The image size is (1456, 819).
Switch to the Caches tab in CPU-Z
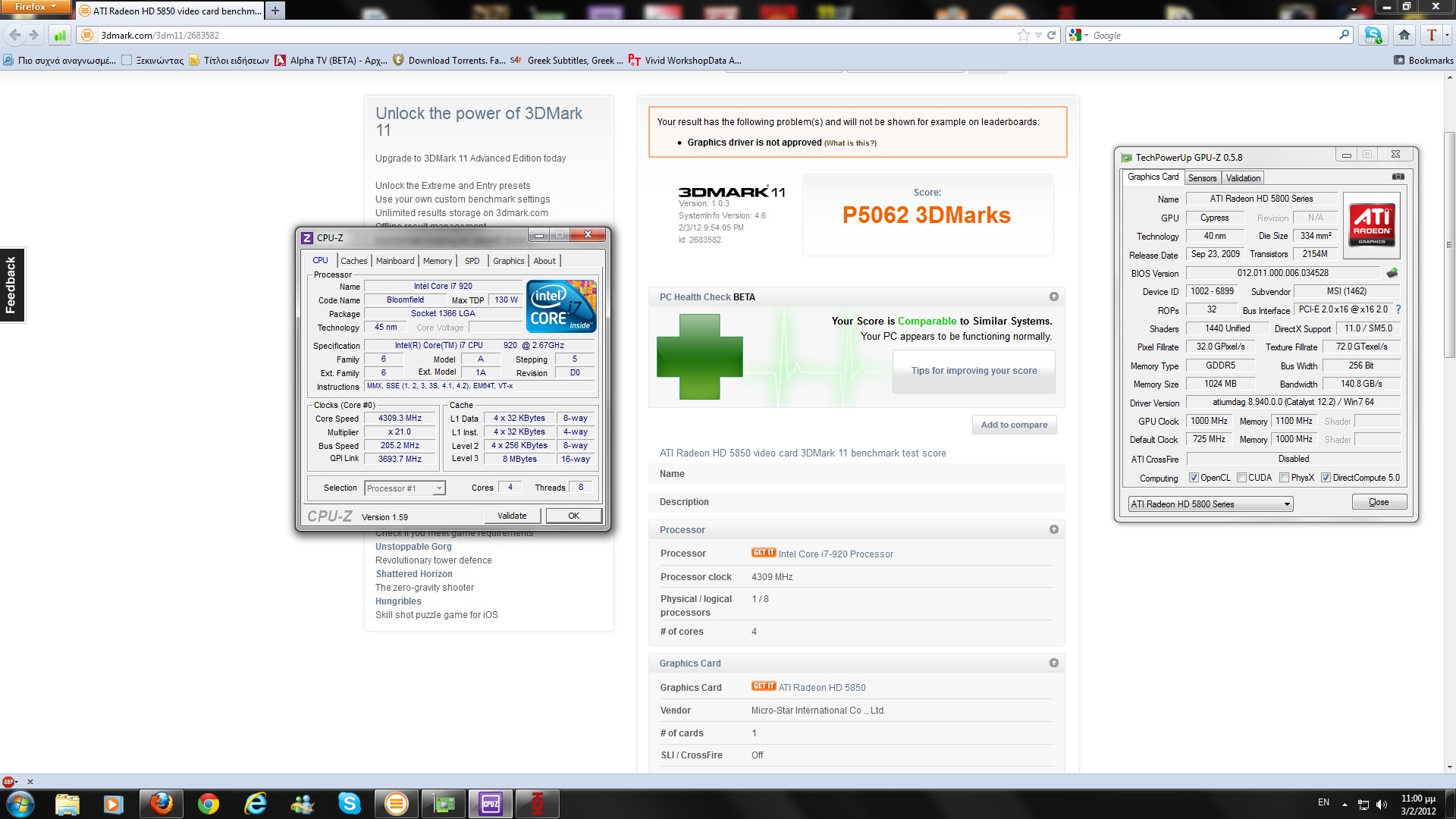tap(353, 261)
